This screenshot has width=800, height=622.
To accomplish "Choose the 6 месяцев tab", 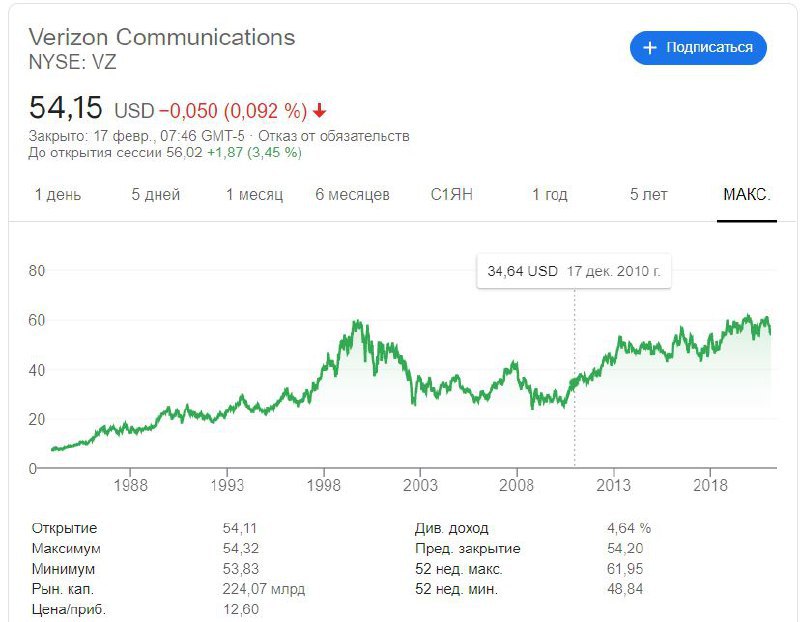I will (x=352, y=194).
